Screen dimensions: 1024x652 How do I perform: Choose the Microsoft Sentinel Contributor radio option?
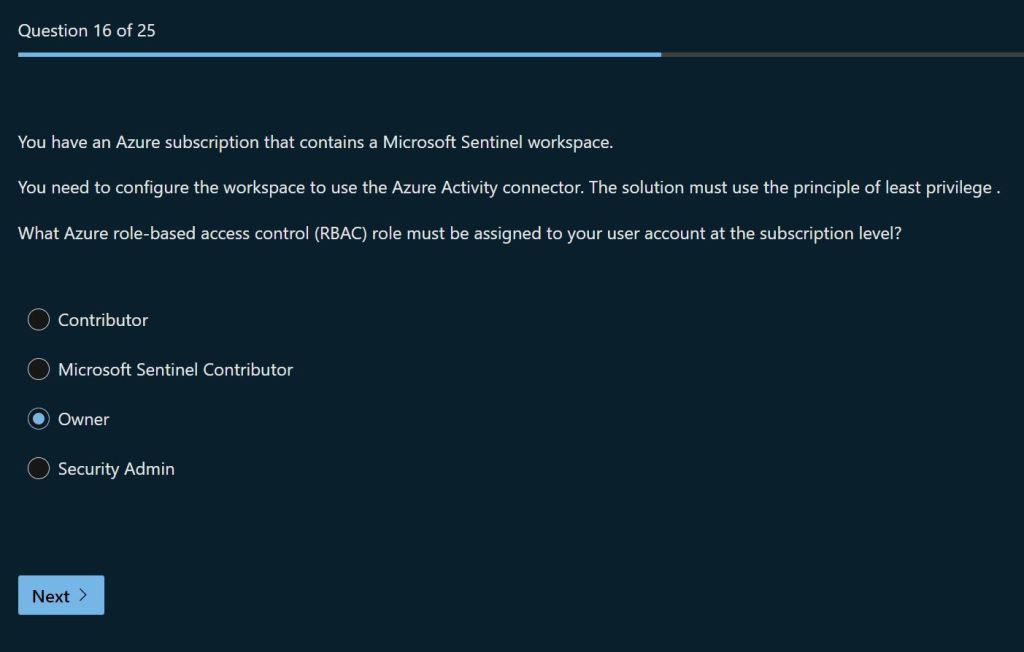(38, 370)
